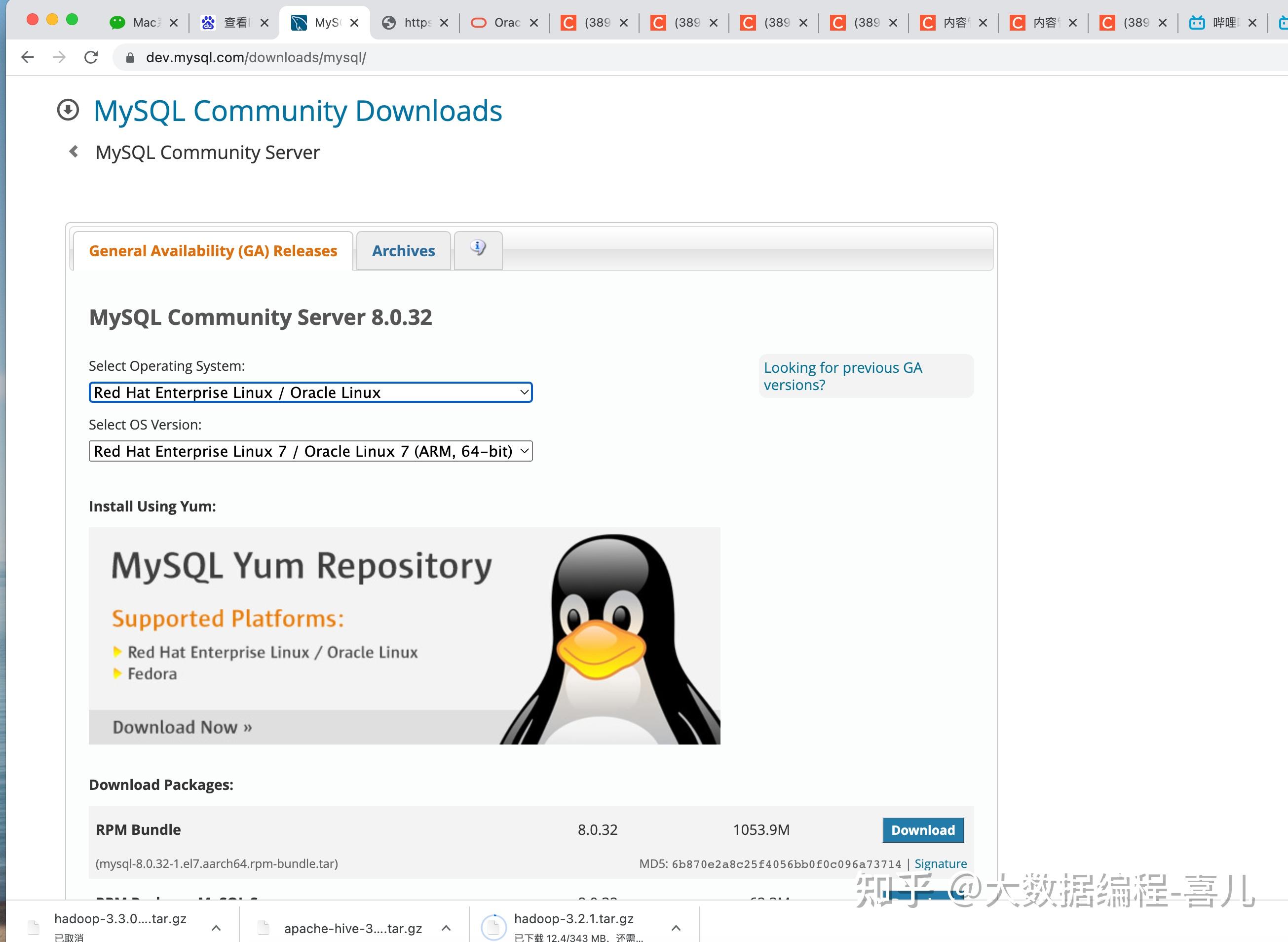
Task: Open the apache-hive tar.gz download item
Action: [x=353, y=928]
